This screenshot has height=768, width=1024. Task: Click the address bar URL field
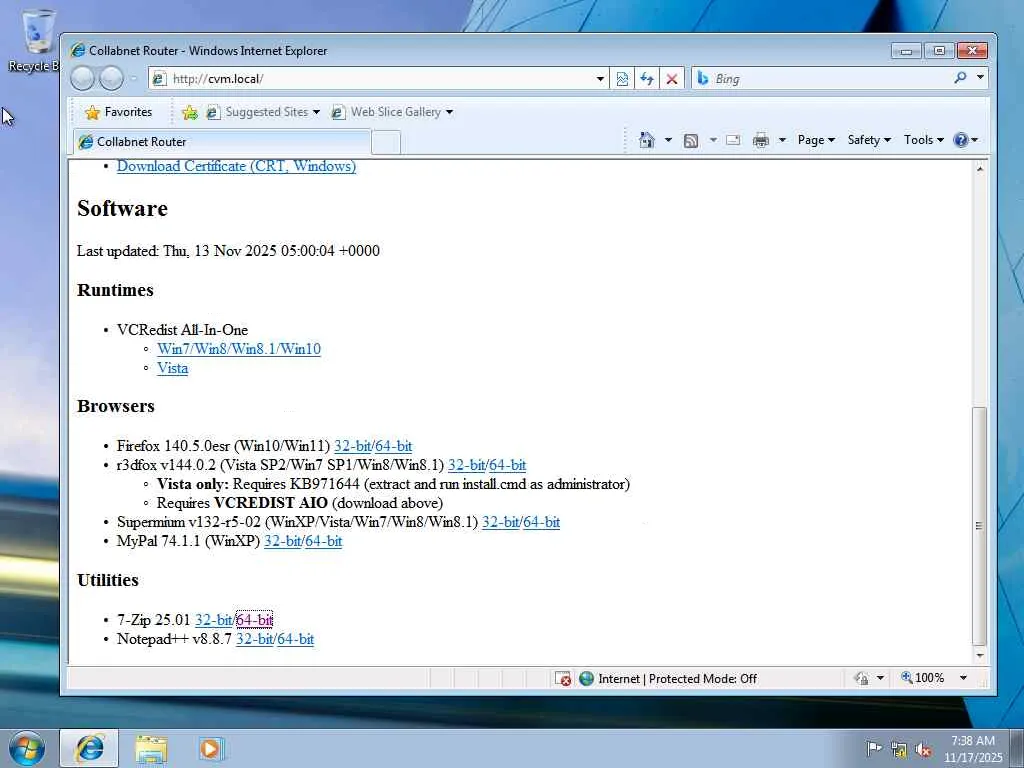372,79
